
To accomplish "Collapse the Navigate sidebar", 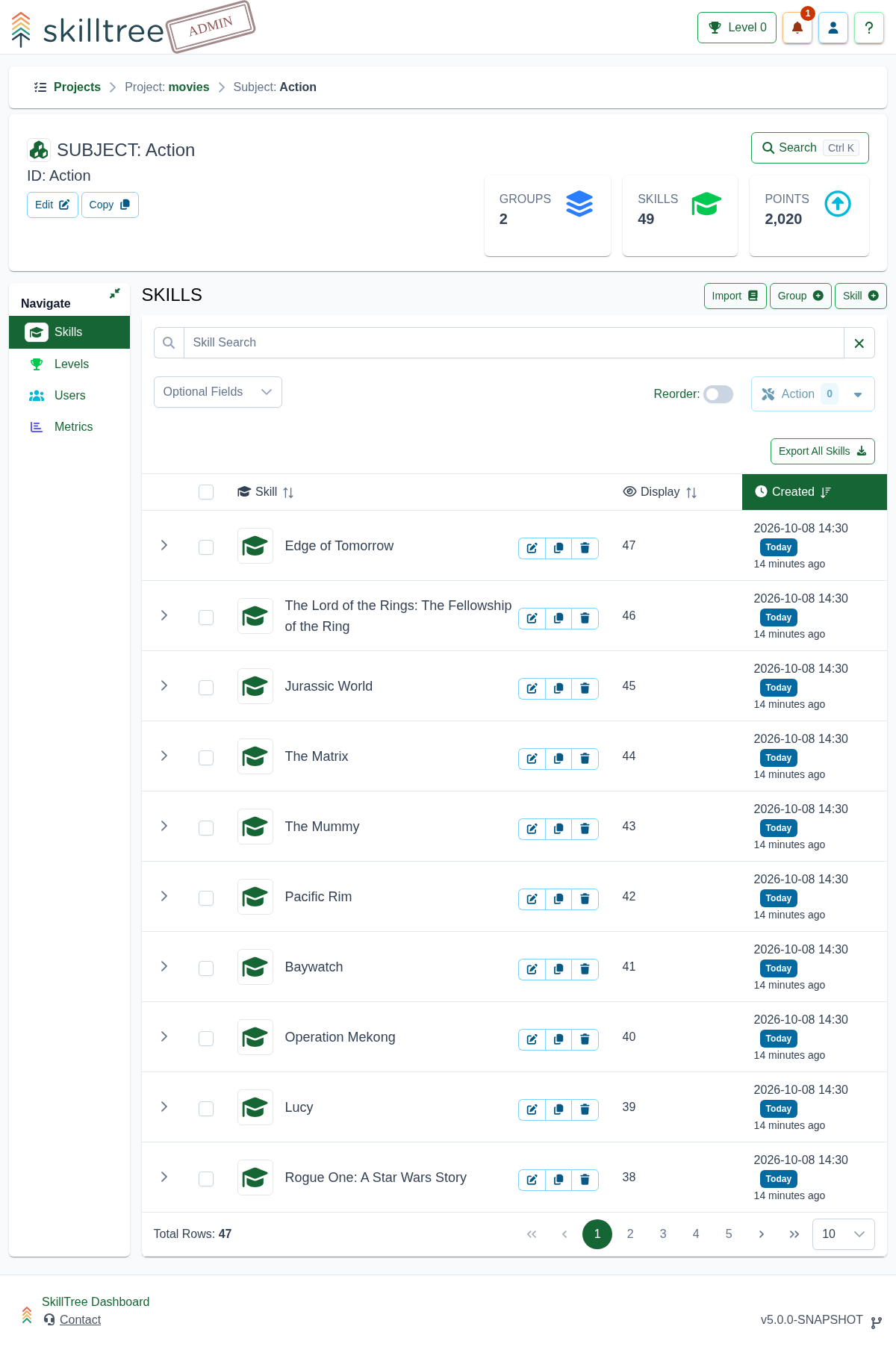I will coord(114,293).
